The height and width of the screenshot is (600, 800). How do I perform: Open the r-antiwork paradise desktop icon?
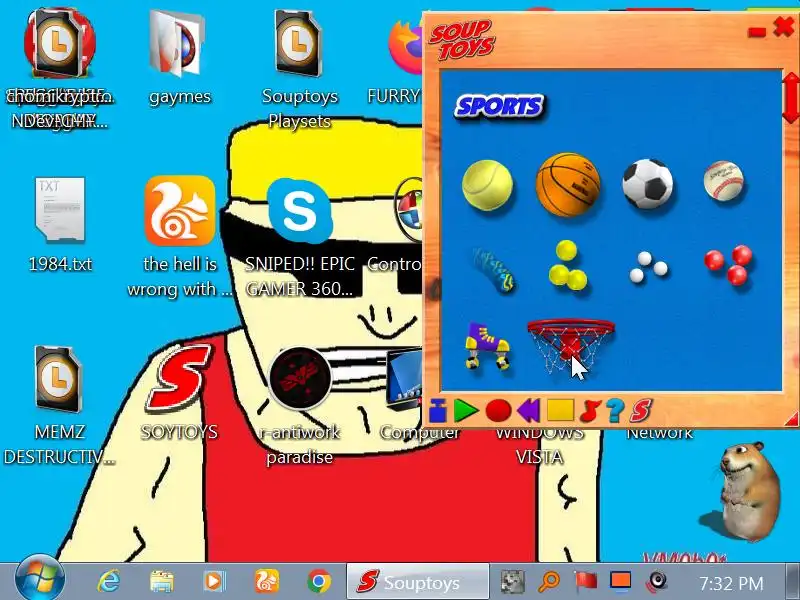(x=299, y=405)
